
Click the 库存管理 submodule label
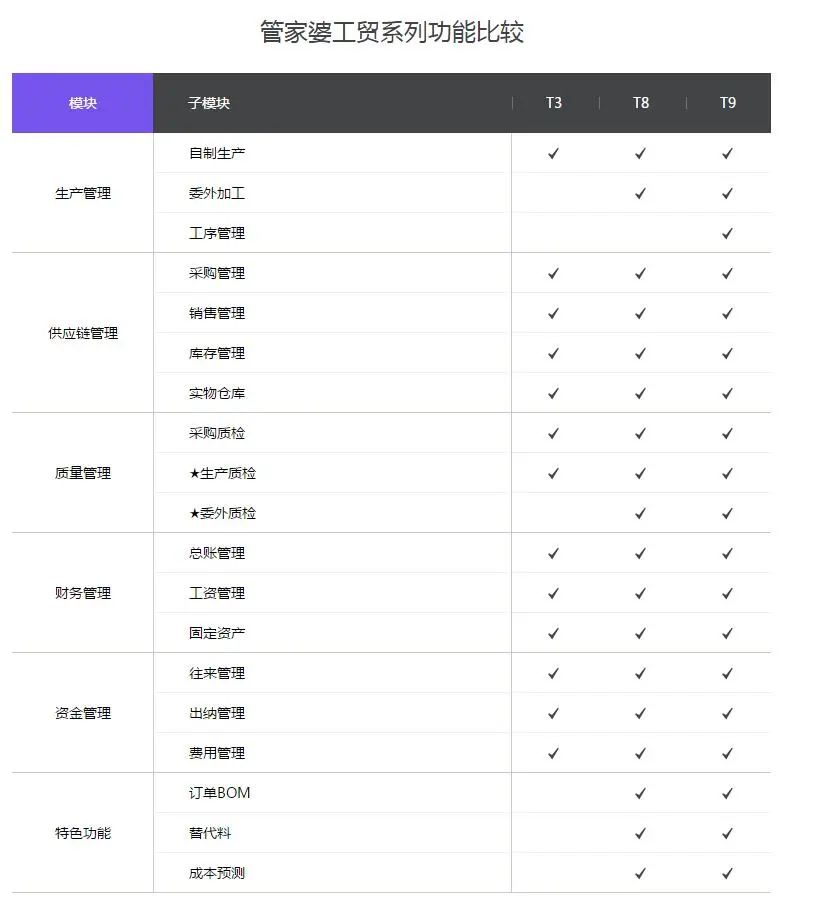click(217, 353)
